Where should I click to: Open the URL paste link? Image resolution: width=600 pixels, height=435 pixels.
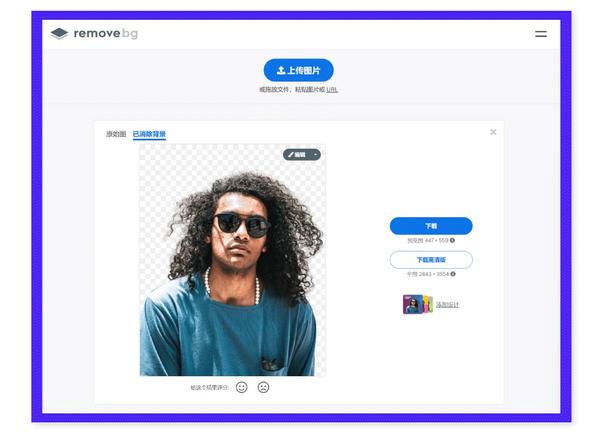click(x=332, y=90)
